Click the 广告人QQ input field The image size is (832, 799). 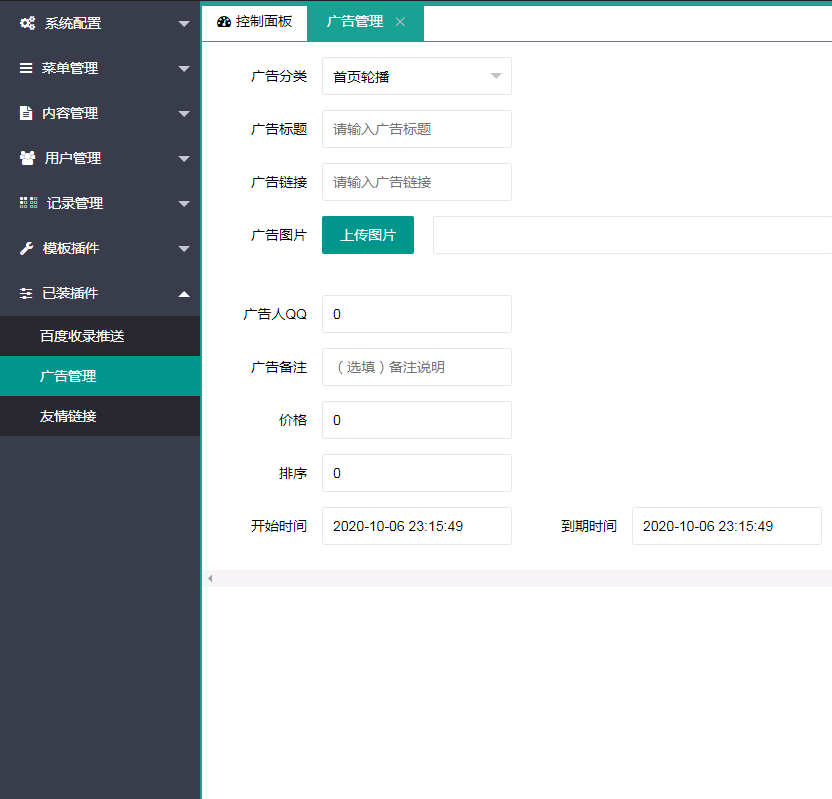pos(417,314)
